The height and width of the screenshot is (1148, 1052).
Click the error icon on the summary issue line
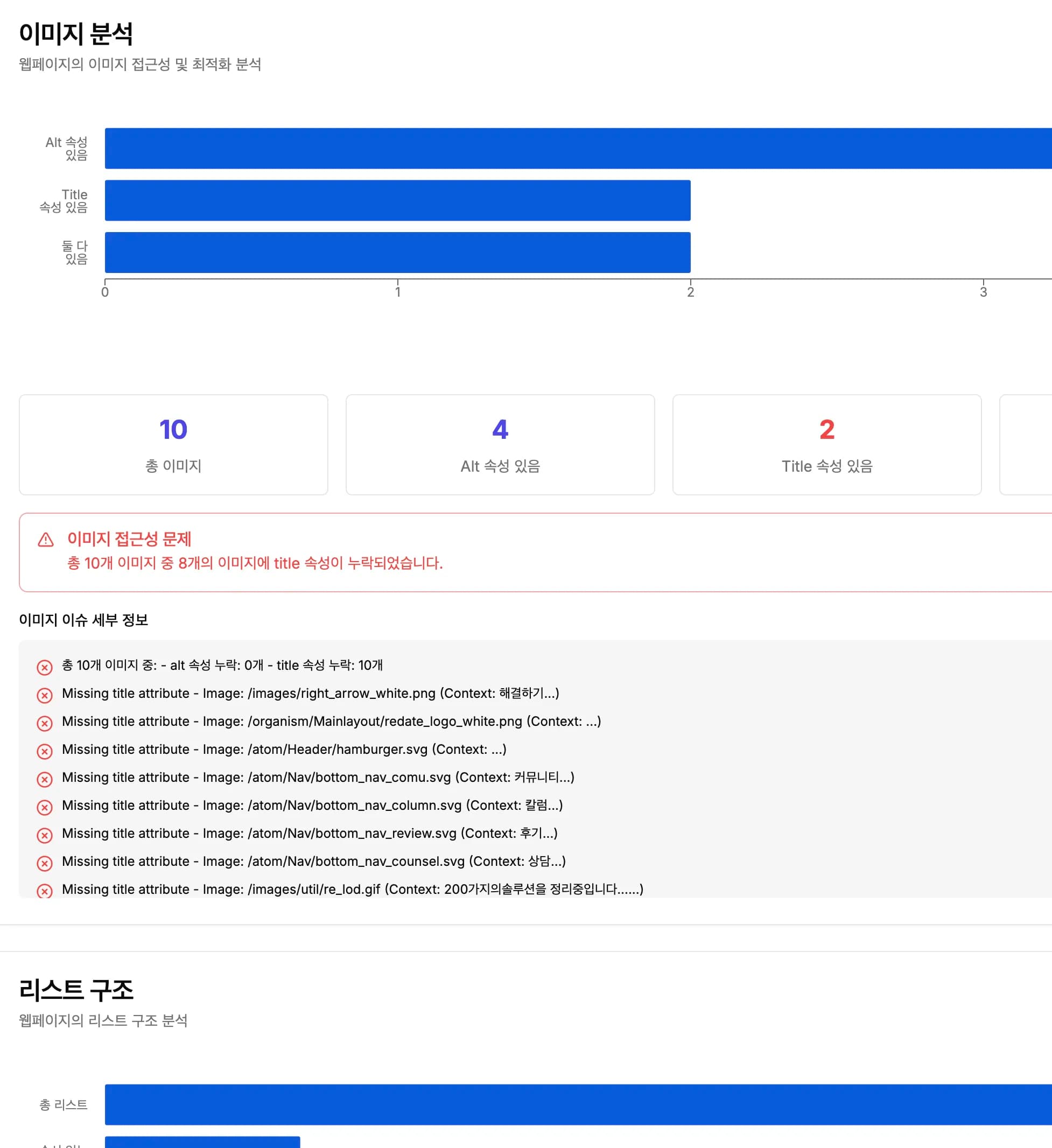45,667
